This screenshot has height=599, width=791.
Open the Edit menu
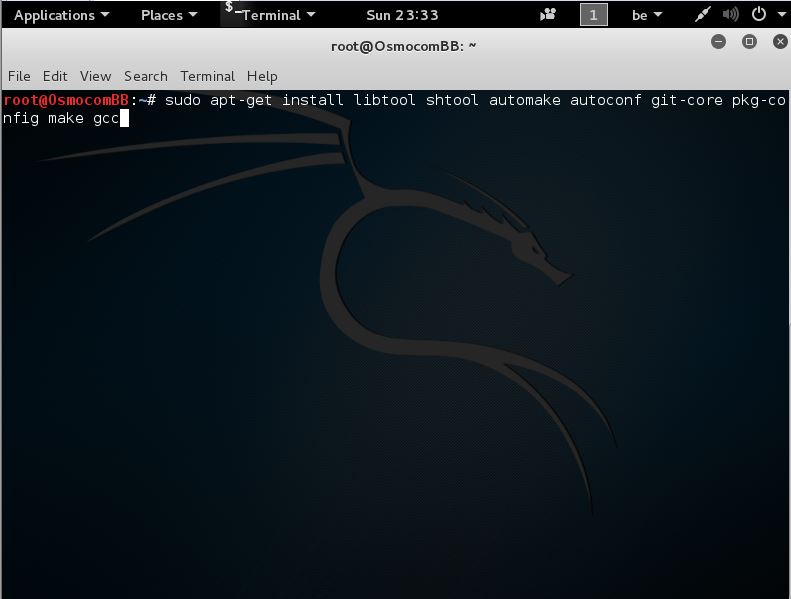pyautogui.click(x=55, y=76)
